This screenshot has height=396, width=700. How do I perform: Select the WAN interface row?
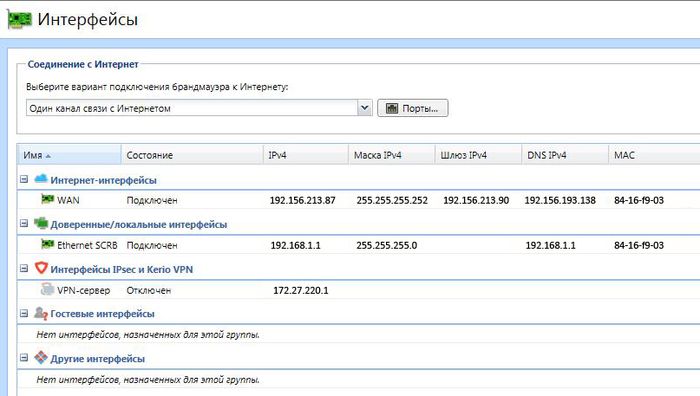point(358,200)
